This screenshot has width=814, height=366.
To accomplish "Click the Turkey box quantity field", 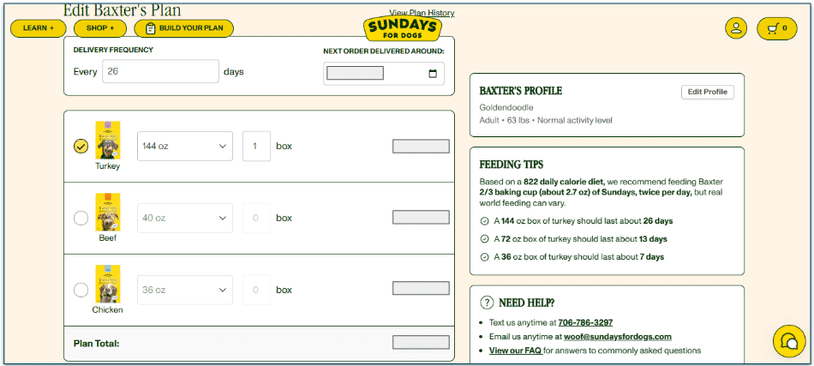I will [256, 146].
